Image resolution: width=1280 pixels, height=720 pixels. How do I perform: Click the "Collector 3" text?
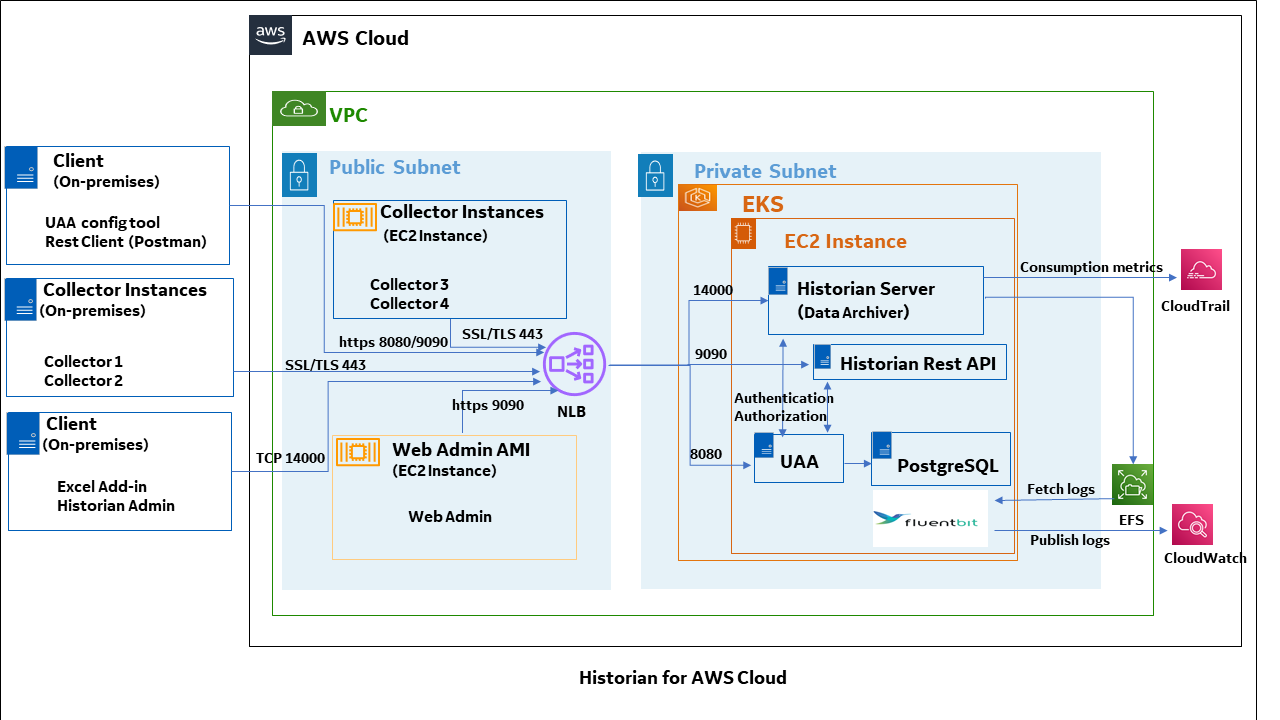(409, 285)
